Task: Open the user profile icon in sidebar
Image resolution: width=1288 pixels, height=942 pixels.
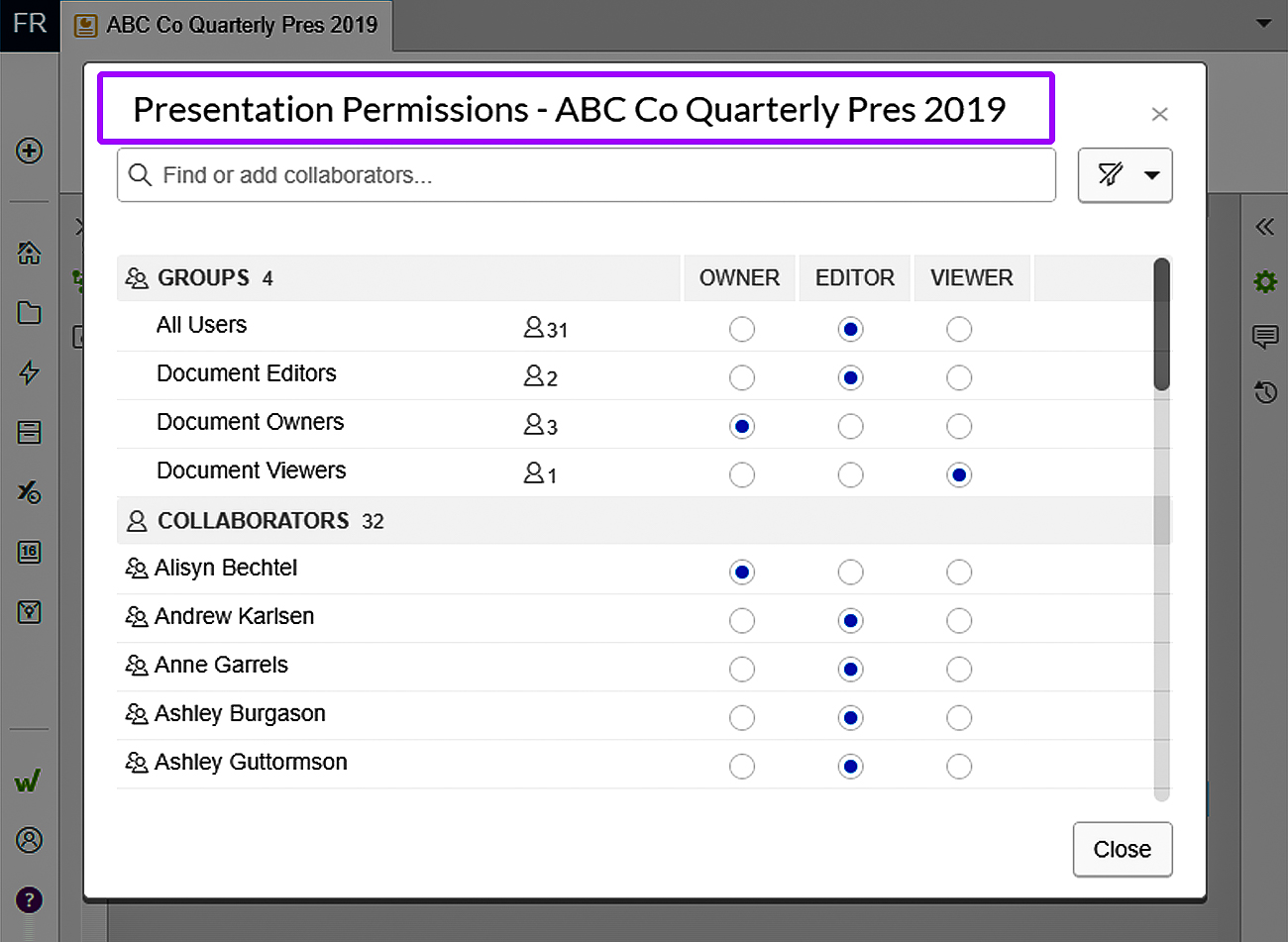Action: coord(30,840)
